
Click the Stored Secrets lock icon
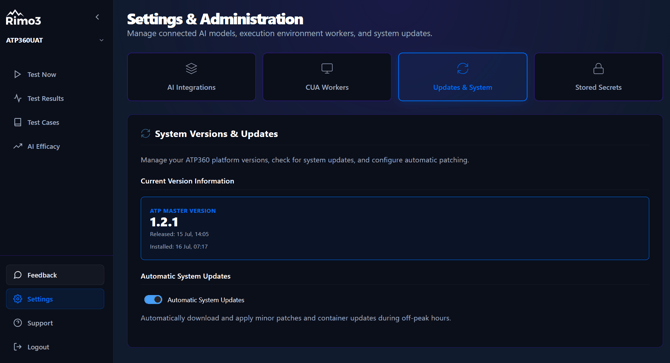[598, 68]
